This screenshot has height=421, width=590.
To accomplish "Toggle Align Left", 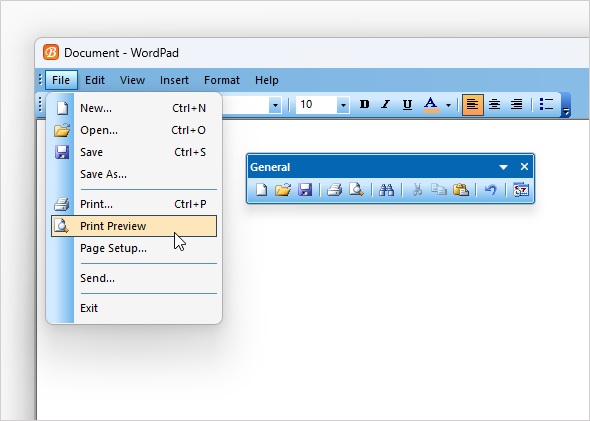I will pyautogui.click(x=473, y=104).
